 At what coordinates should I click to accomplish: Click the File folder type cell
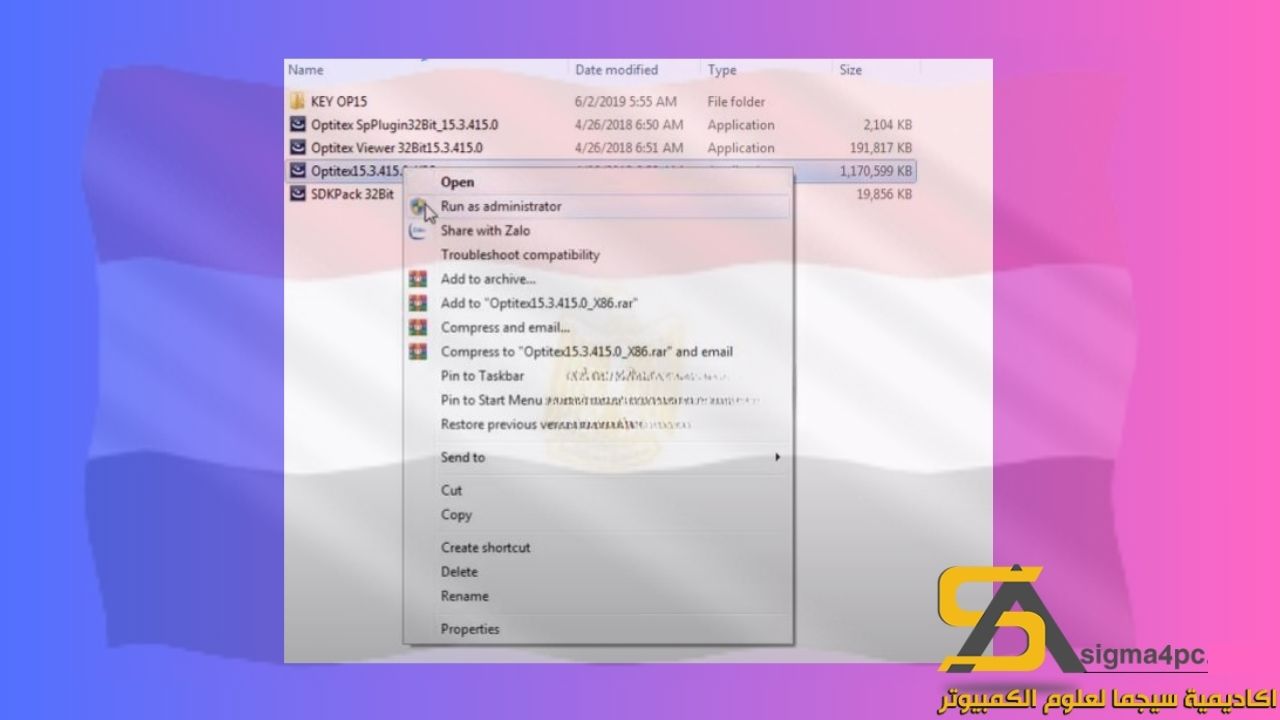coord(736,102)
